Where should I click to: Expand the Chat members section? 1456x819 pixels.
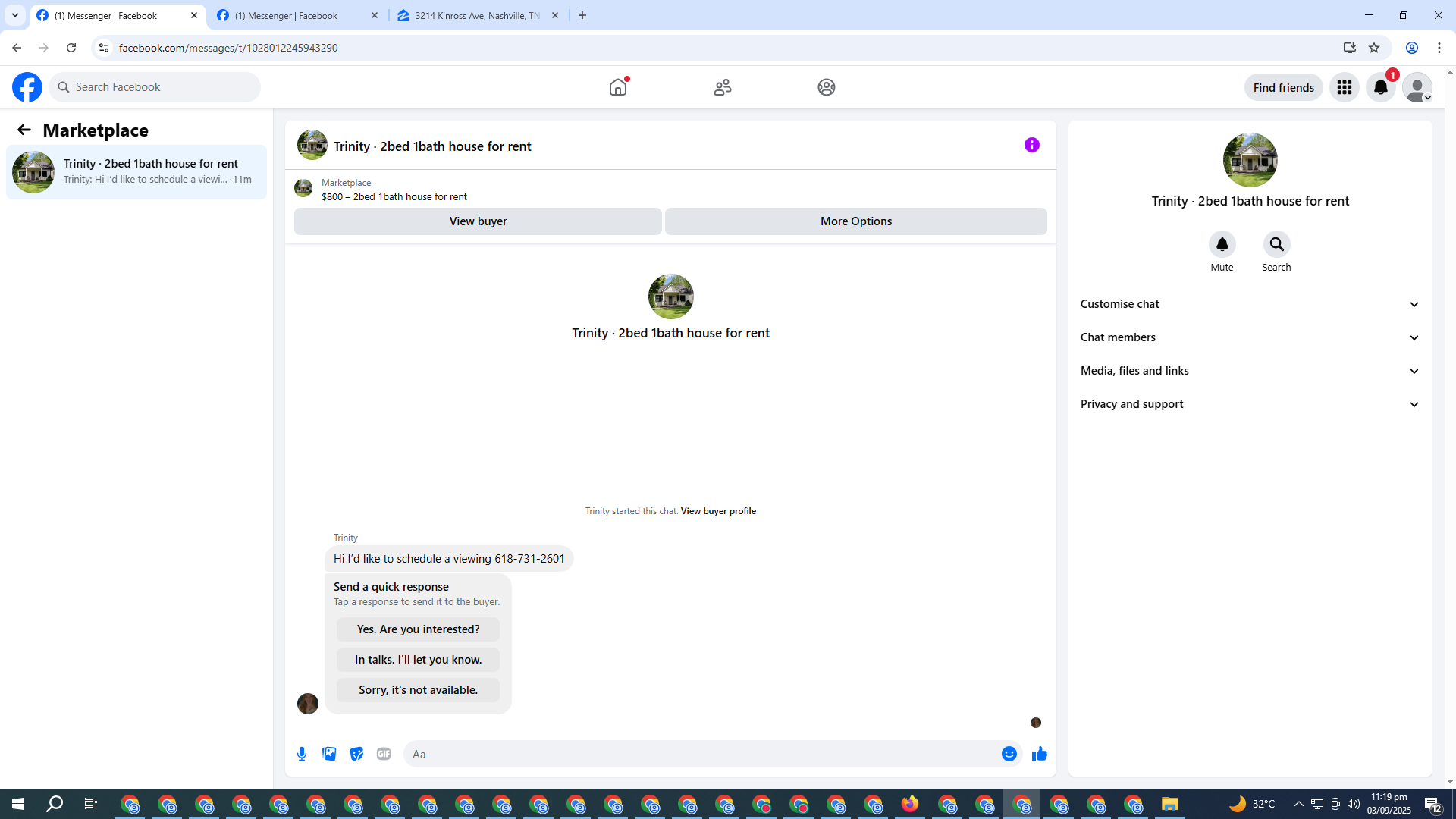[1250, 337]
